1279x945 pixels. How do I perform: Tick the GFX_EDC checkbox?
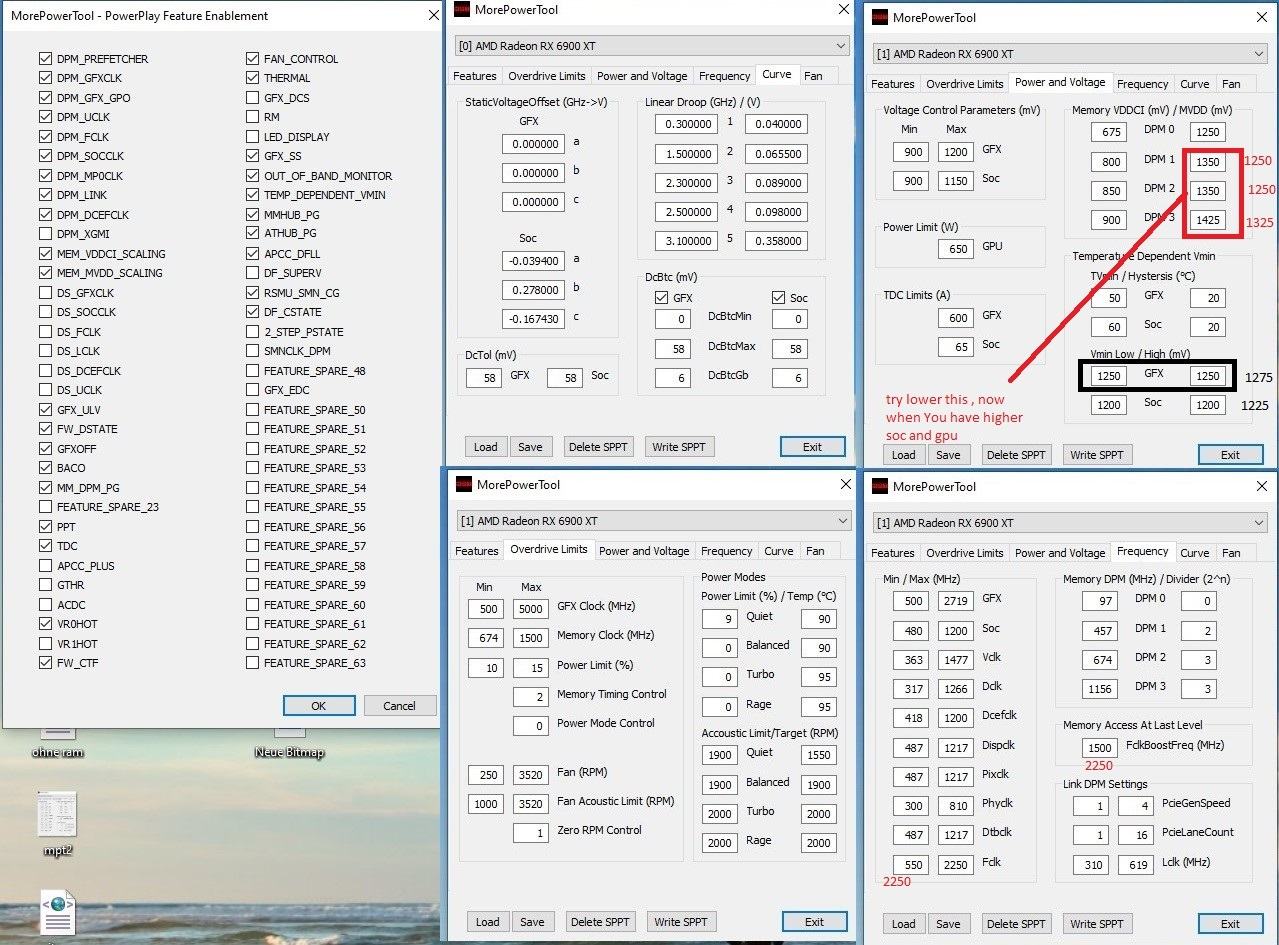pos(252,390)
